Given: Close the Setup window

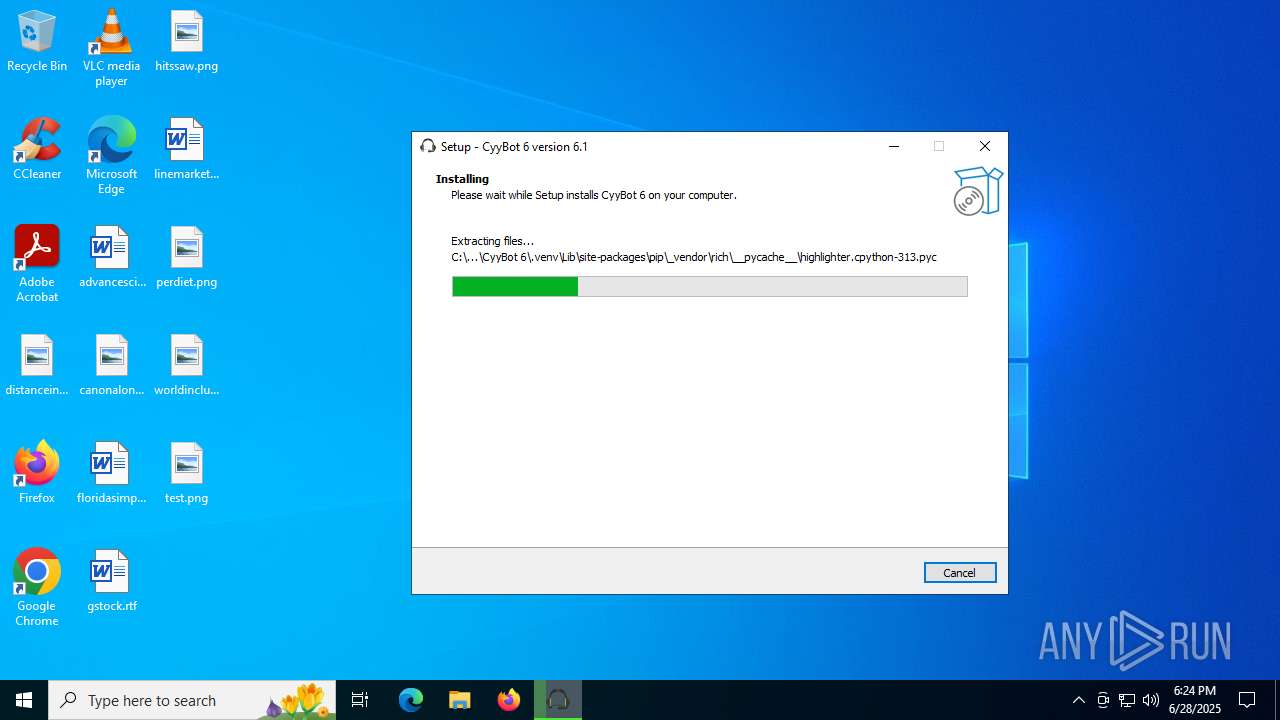Looking at the screenshot, I should (x=985, y=146).
